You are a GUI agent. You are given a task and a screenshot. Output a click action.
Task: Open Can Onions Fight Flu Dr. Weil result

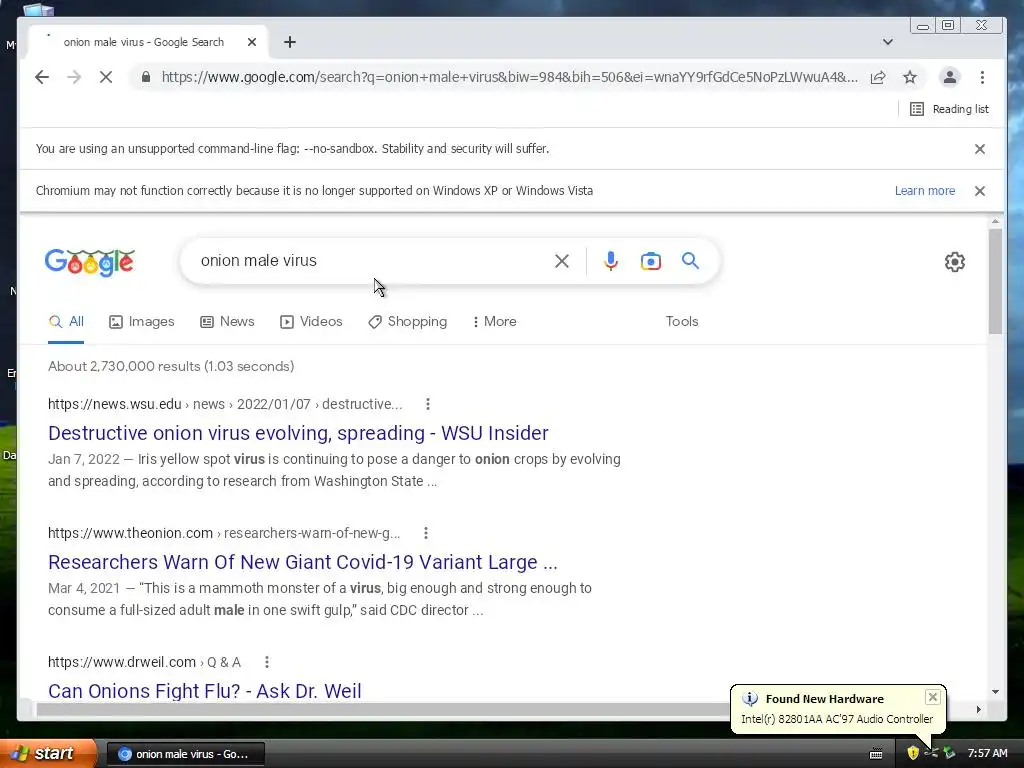(204, 691)
